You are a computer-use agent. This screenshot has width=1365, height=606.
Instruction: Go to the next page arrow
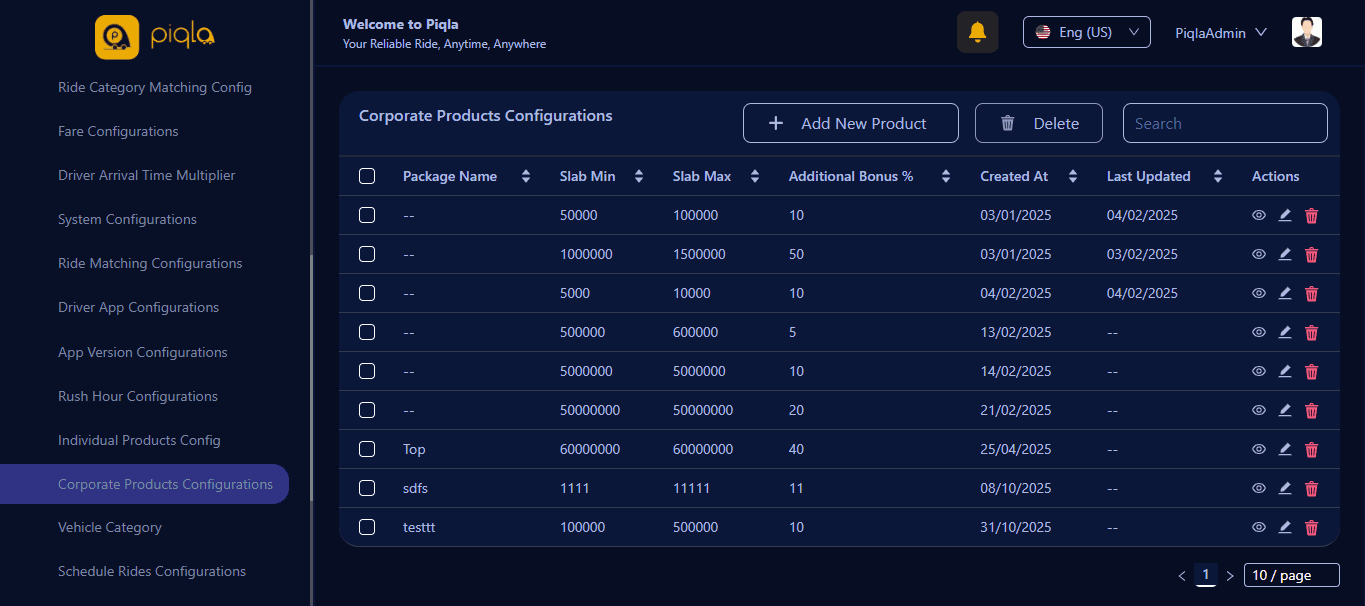pos(1230,576)
